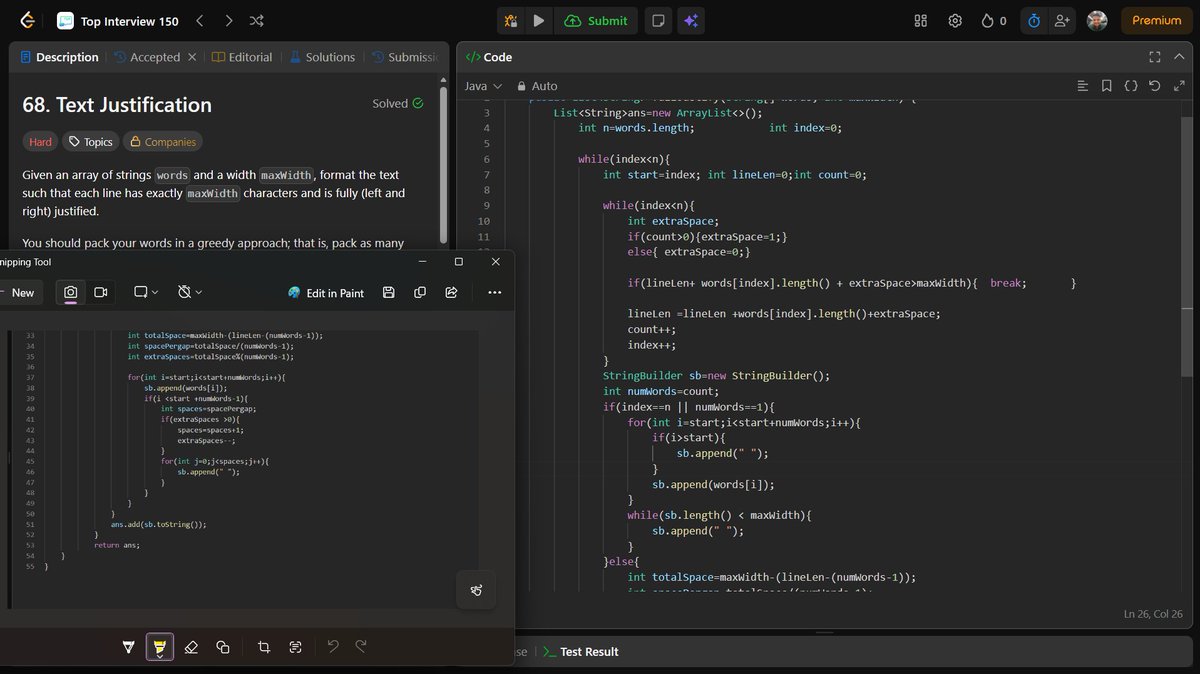Click the text actions icon

tap(295, 647)
